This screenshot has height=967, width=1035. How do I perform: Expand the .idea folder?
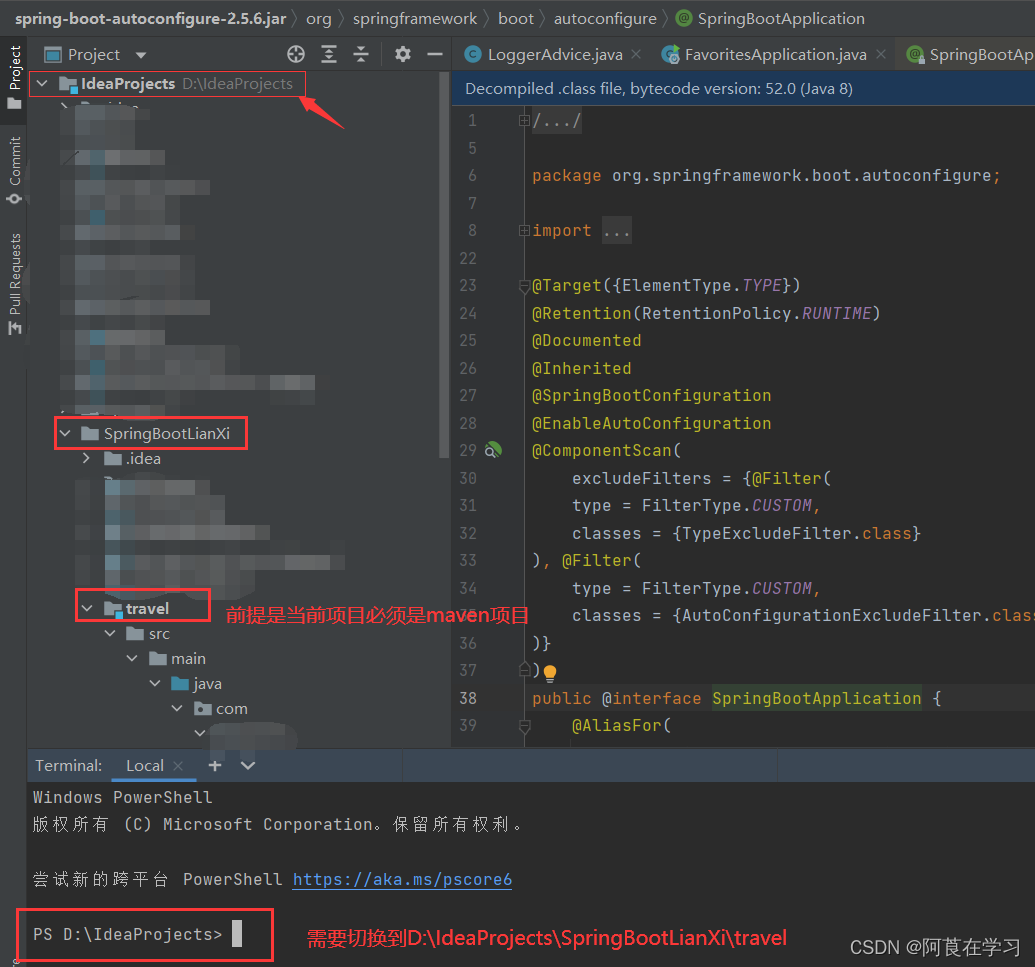86,458
